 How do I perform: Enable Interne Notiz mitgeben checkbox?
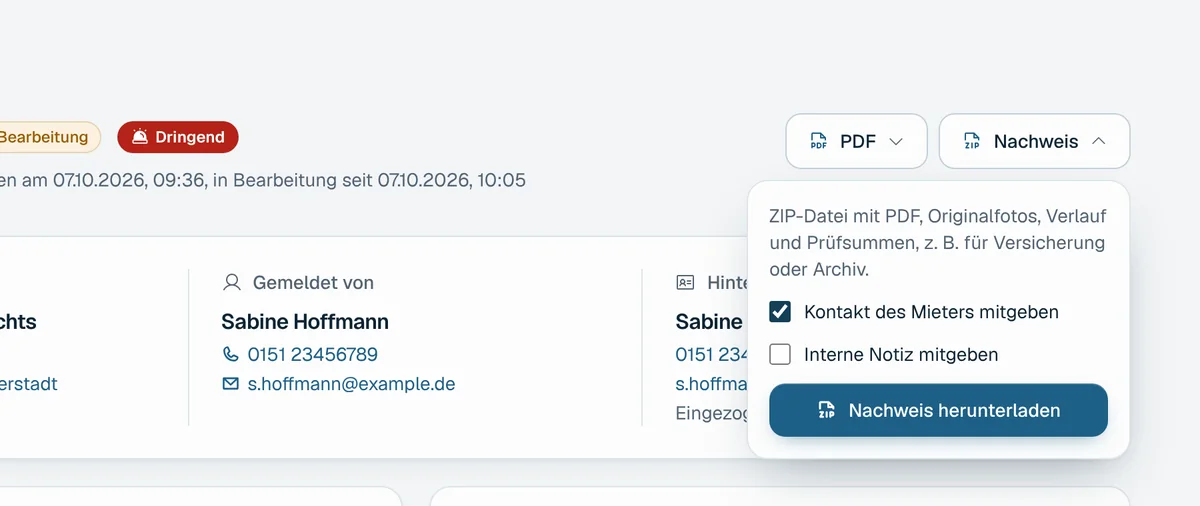tap(780, 354)
